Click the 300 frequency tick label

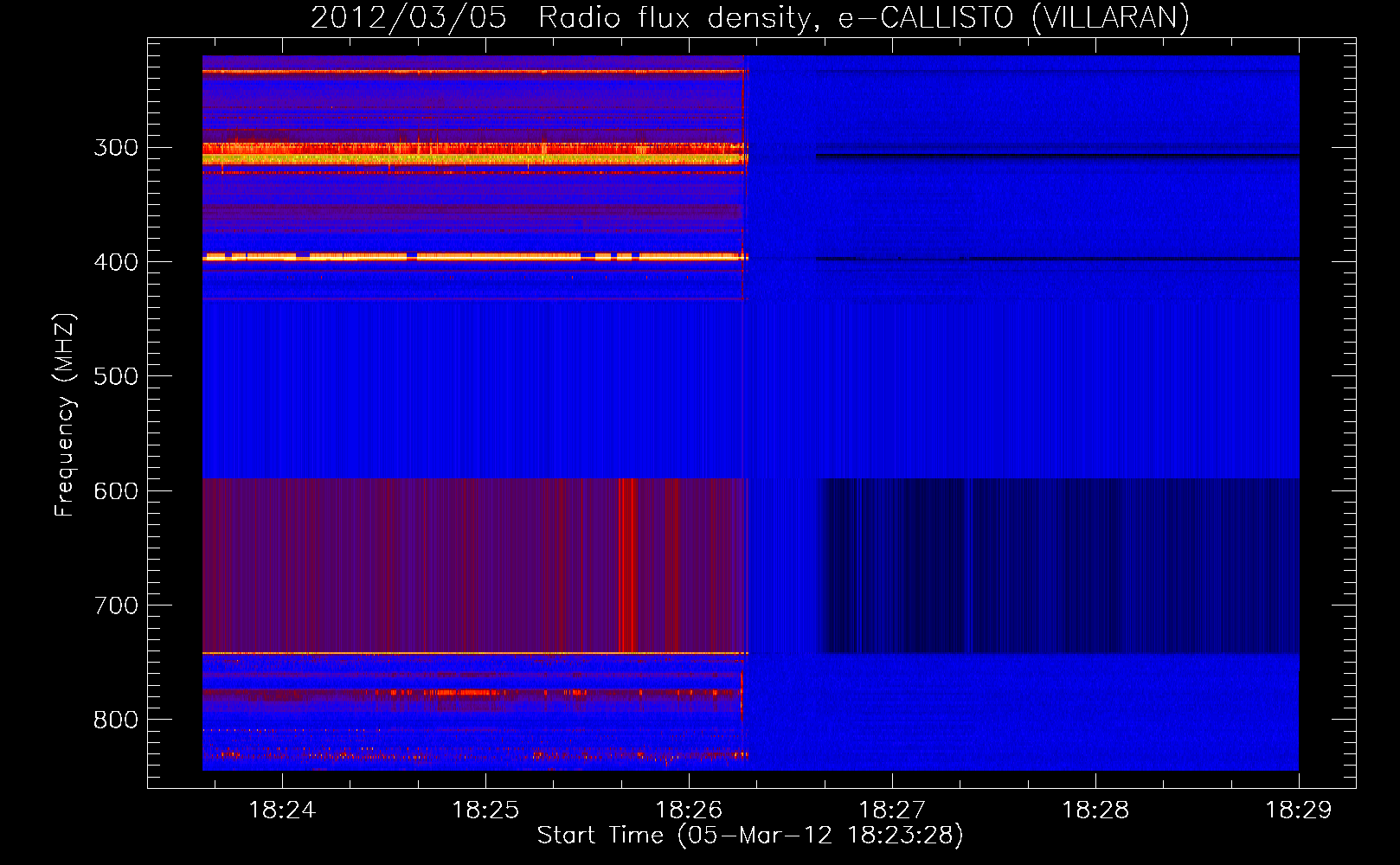coord(116,147)
